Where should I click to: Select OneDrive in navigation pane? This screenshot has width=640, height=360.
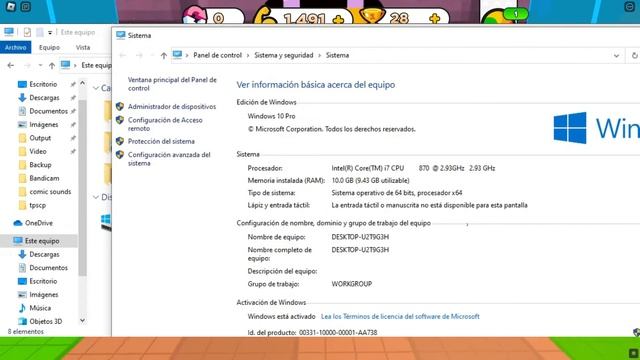38,223
